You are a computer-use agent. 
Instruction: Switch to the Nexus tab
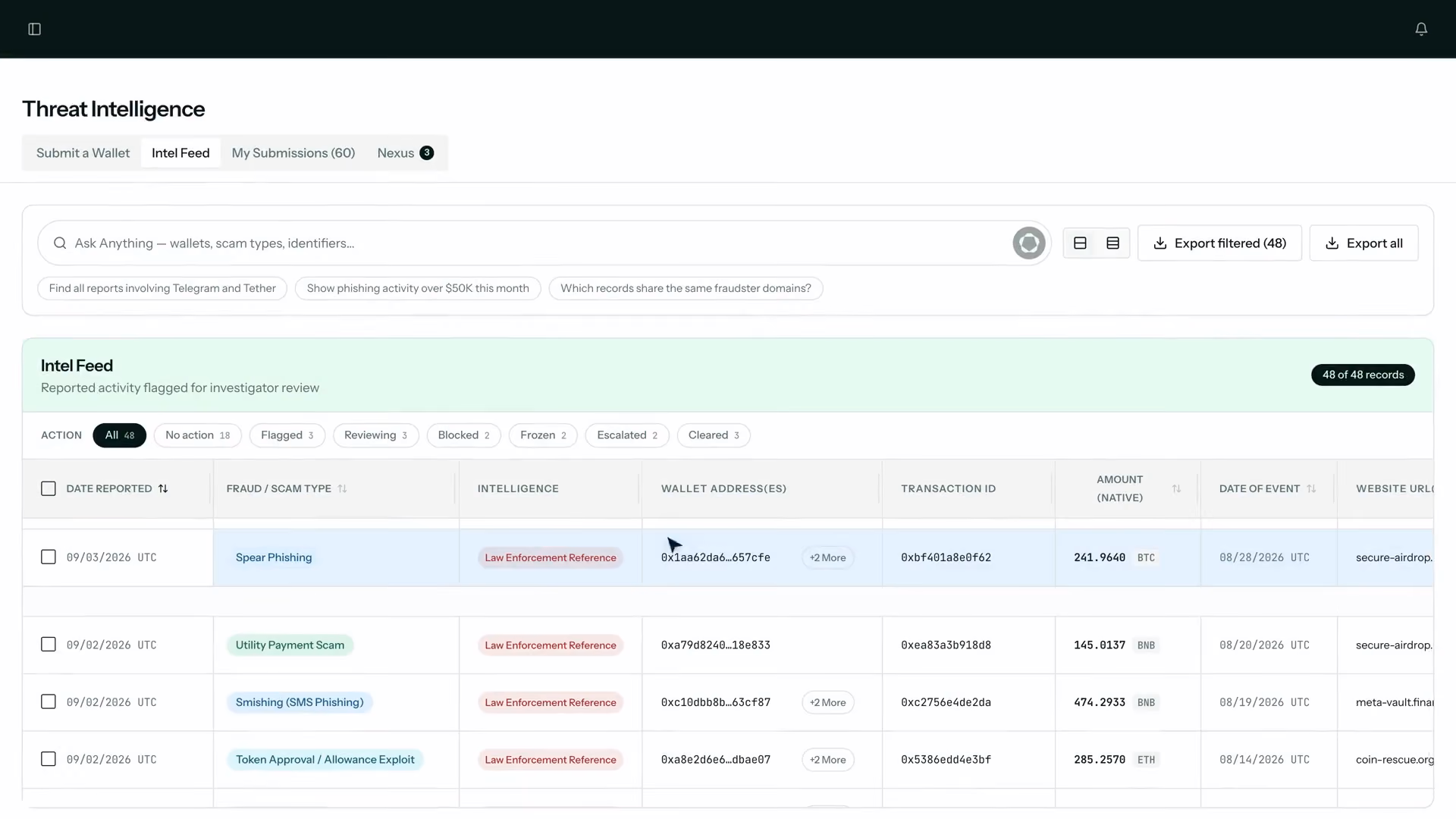point(406,153)
